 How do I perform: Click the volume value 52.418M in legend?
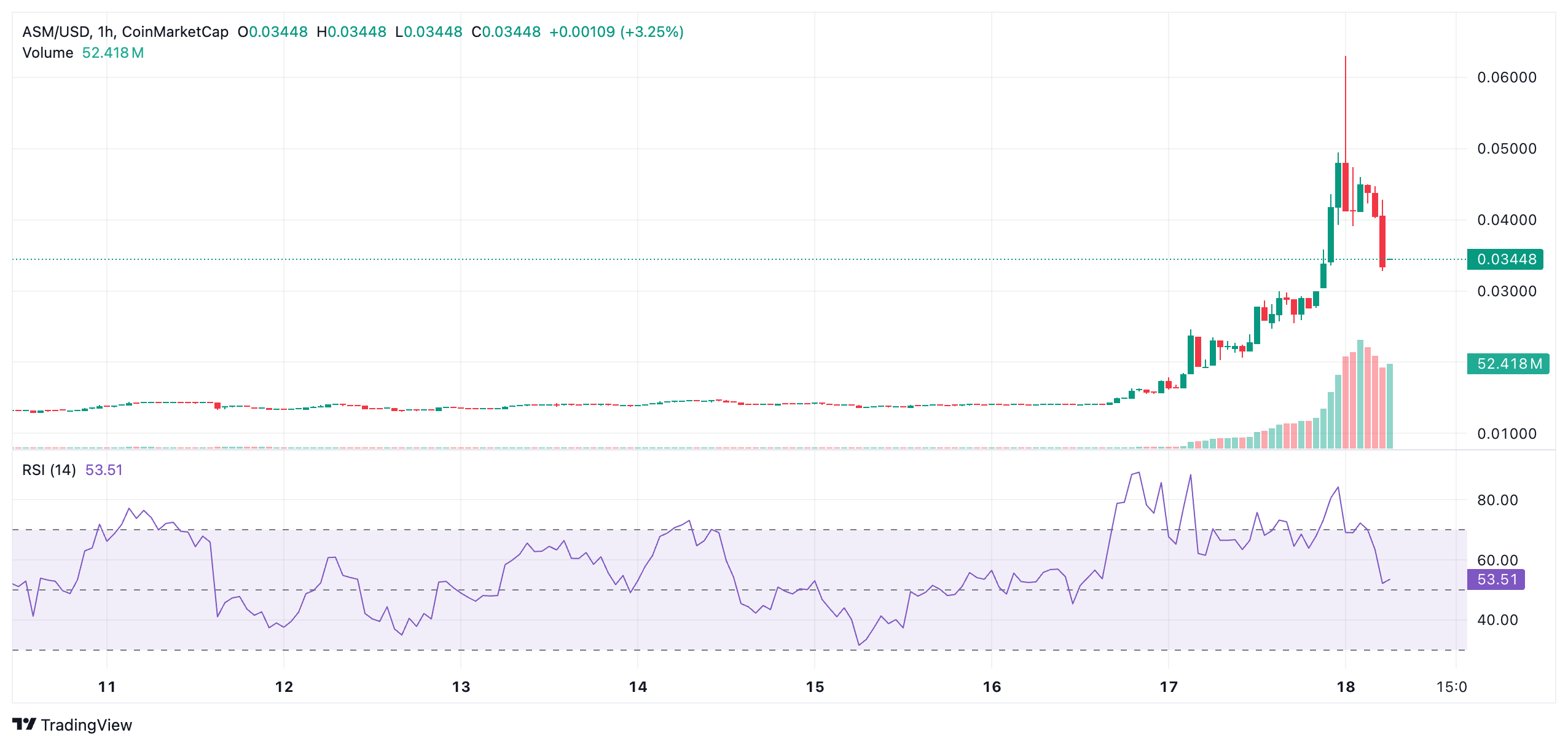pyautogui.click(x=113, y=53)
